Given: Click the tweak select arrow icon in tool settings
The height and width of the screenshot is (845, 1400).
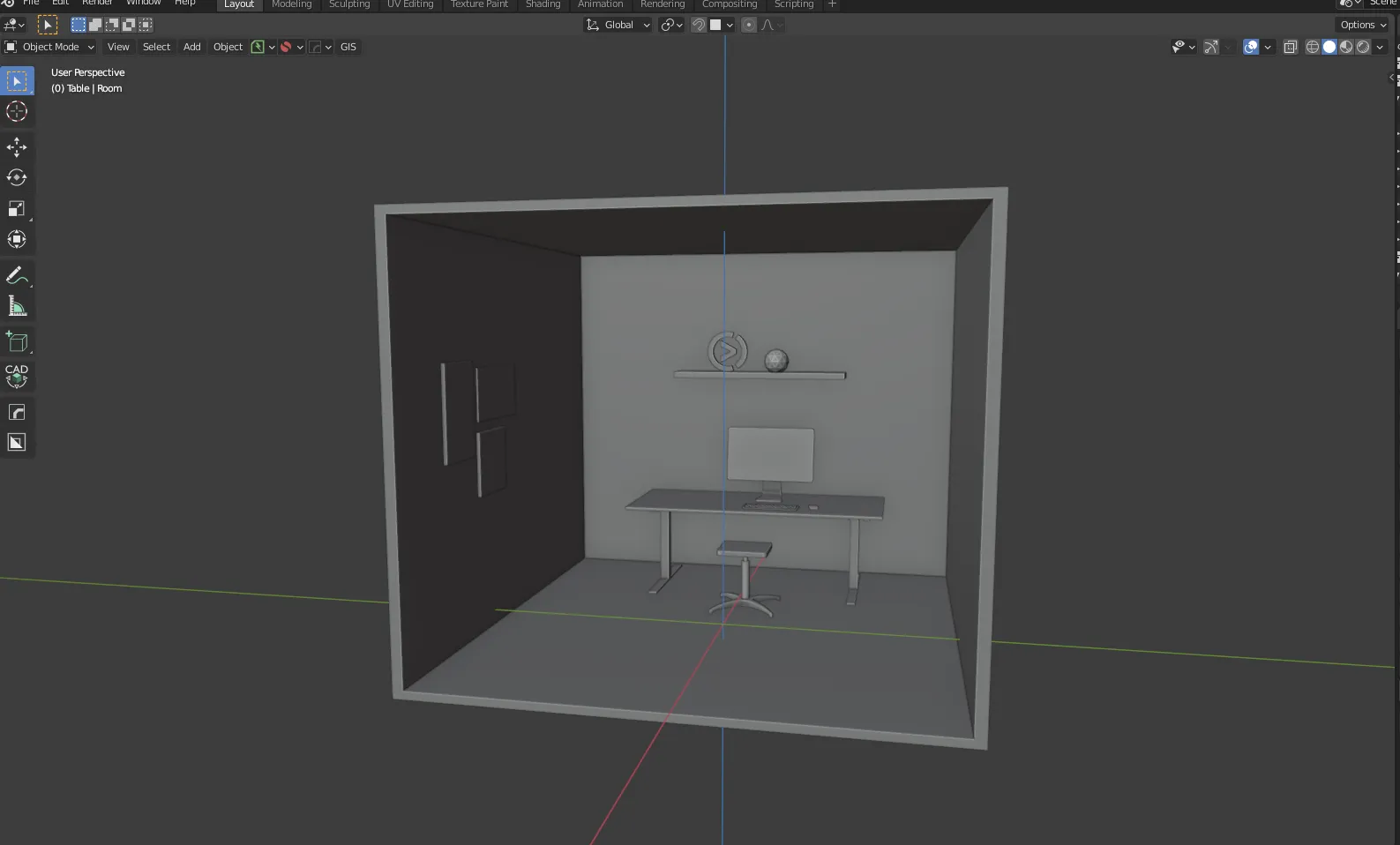Looking at the screenshot, I should click(x=48, y=25).
